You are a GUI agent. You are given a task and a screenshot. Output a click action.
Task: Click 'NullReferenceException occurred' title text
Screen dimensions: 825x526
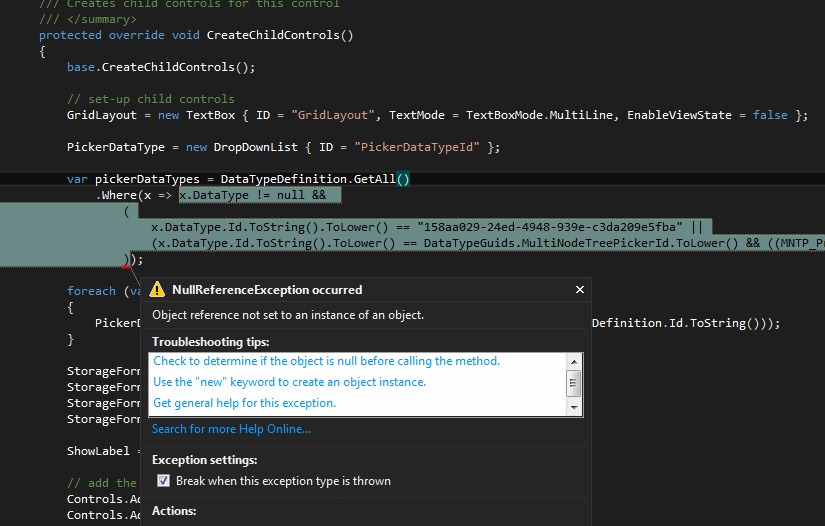(267, 290)
